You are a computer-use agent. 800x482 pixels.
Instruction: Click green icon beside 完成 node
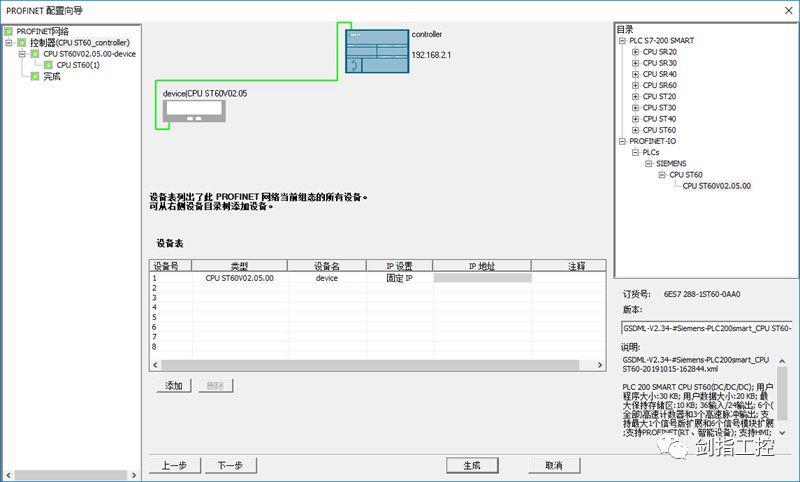(35, 76)
